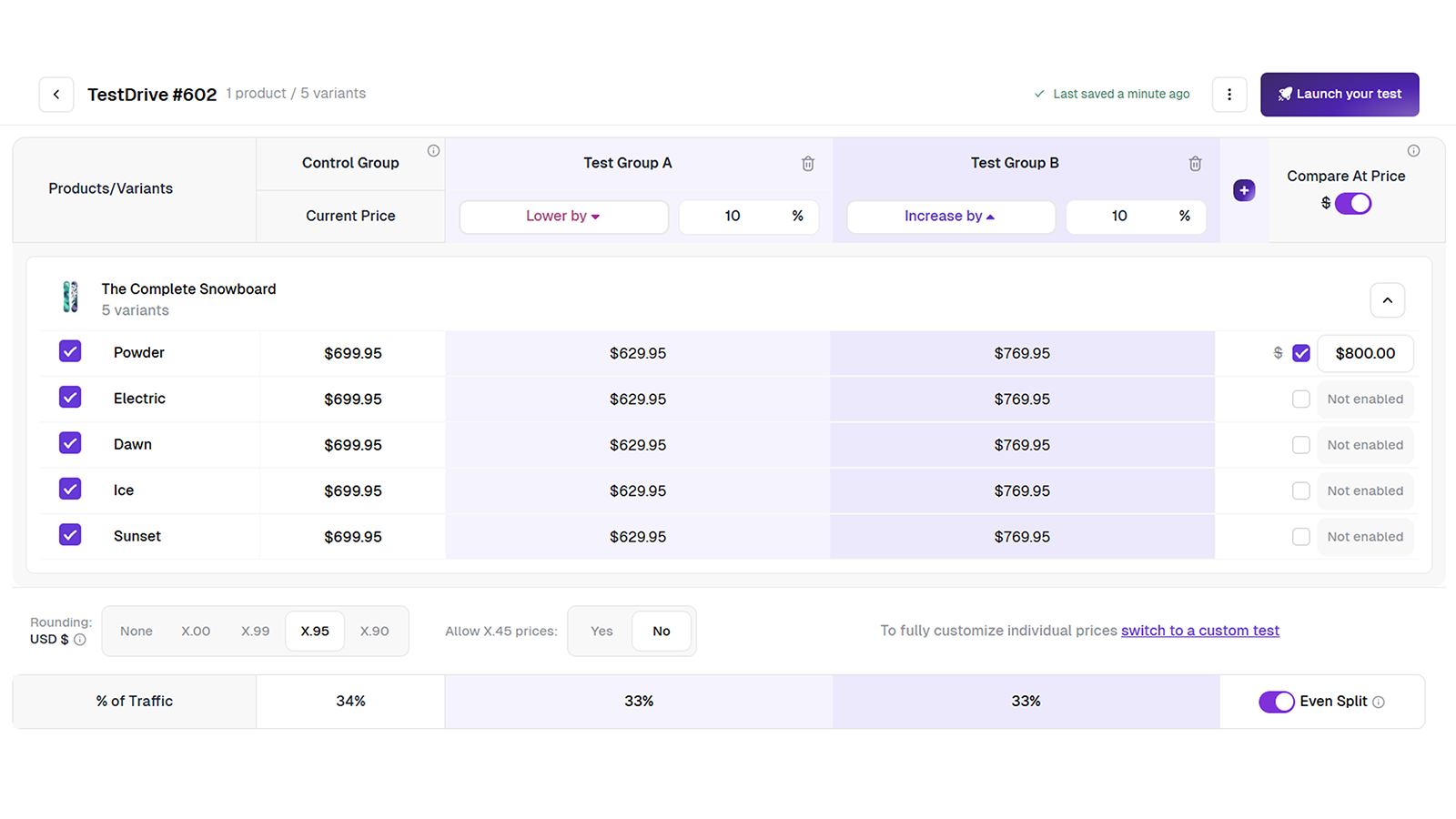
Task: Turn off the Even Split toggle
Action: coord(1277,702)
